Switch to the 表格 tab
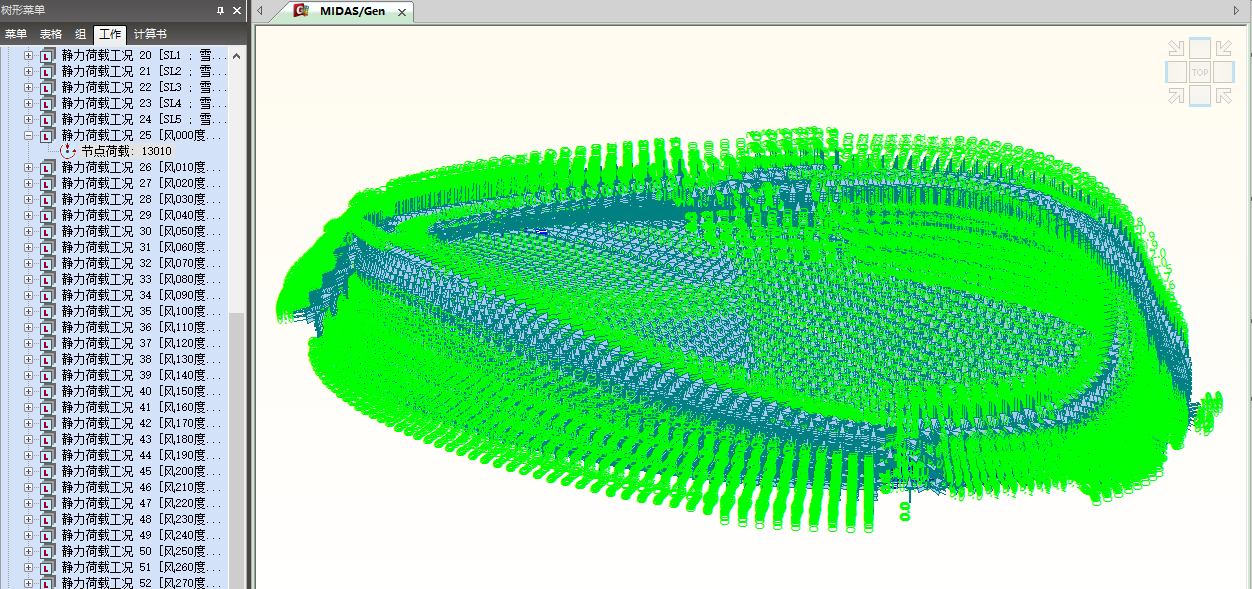 pyautogui.click(x=50, y=34)
